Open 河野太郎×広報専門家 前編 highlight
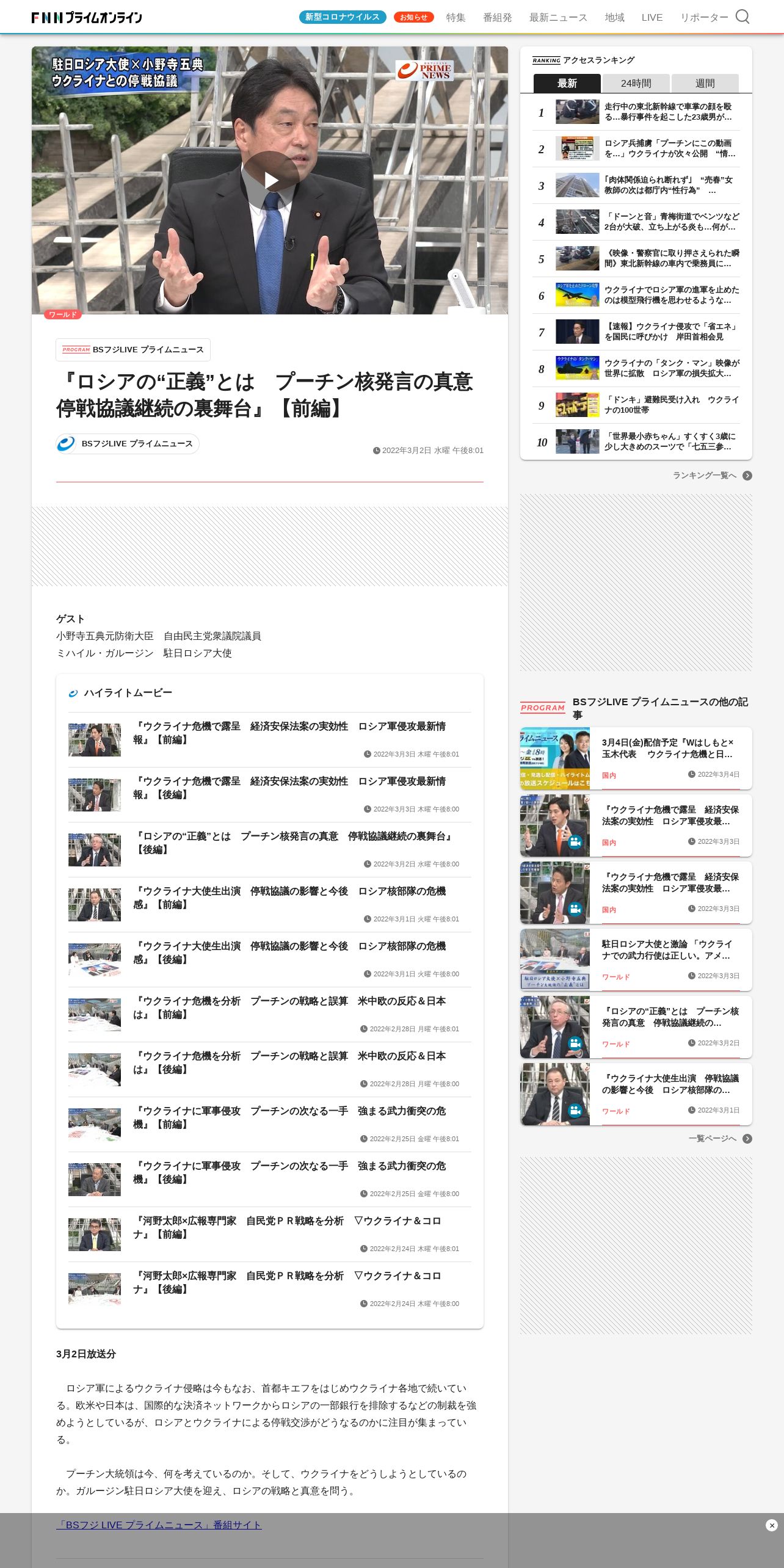Image resolution: width=784 pixels, height=1568 pixels. click(x=270, y=1234)
